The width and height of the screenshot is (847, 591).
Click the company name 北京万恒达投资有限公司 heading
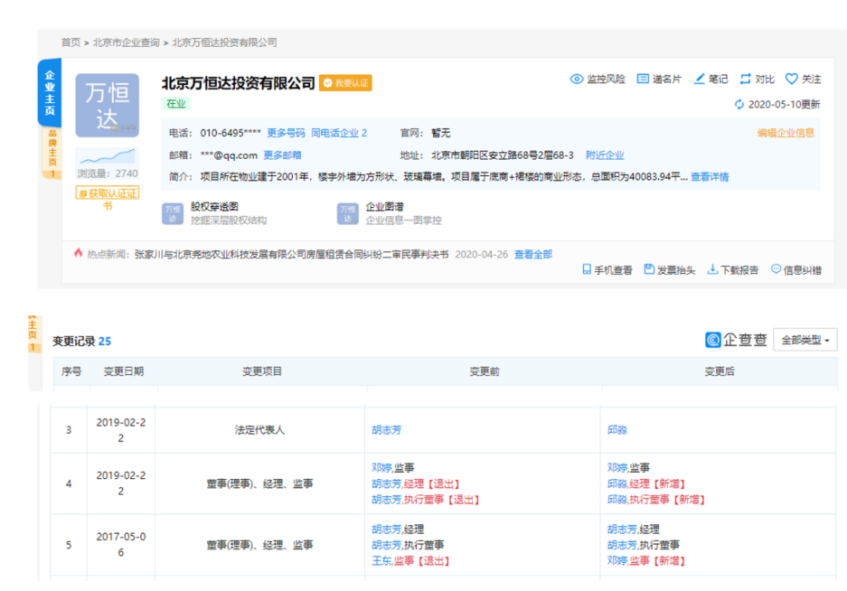point(238,83)
